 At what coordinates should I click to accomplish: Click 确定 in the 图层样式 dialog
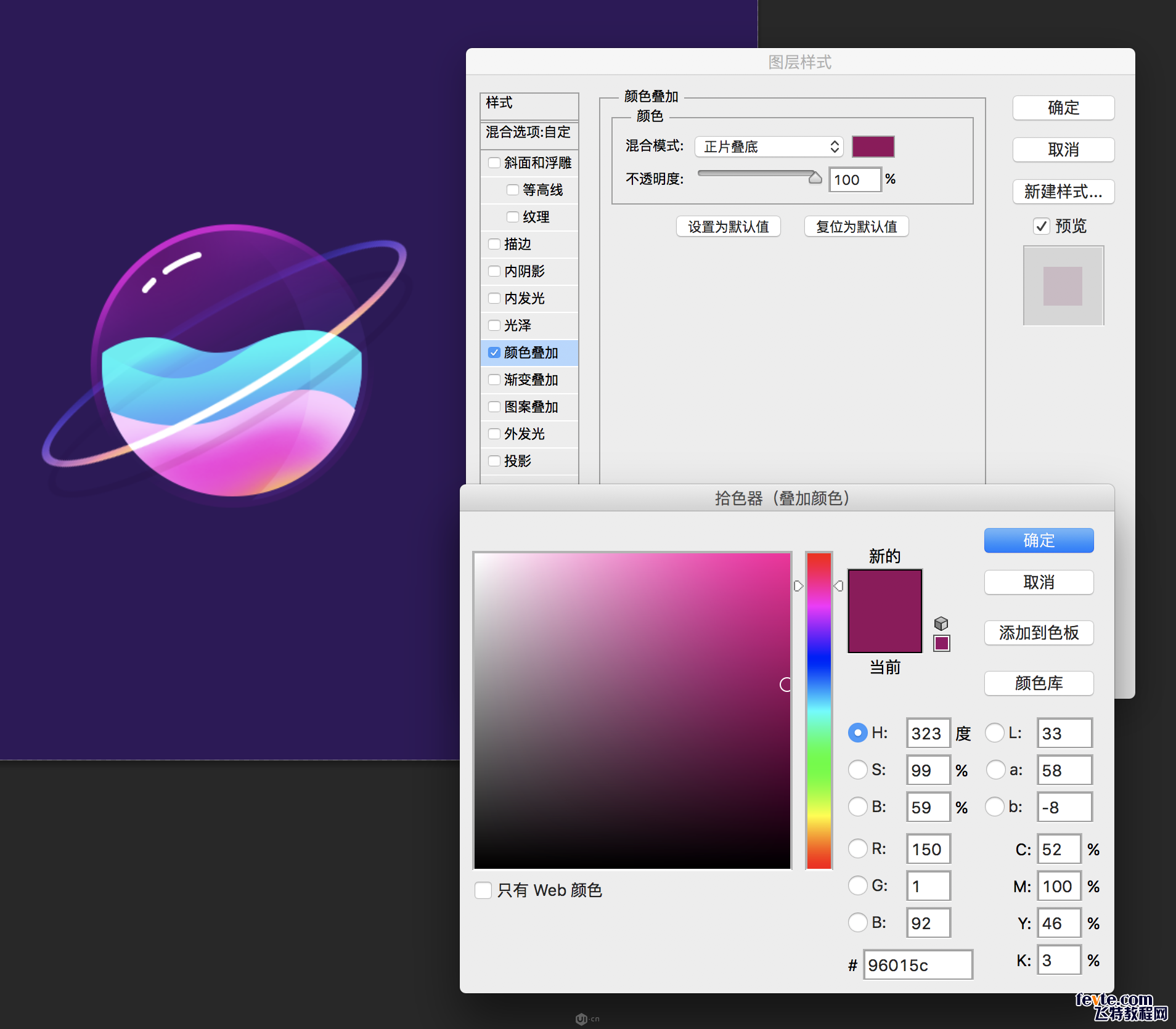[1064, 108]
